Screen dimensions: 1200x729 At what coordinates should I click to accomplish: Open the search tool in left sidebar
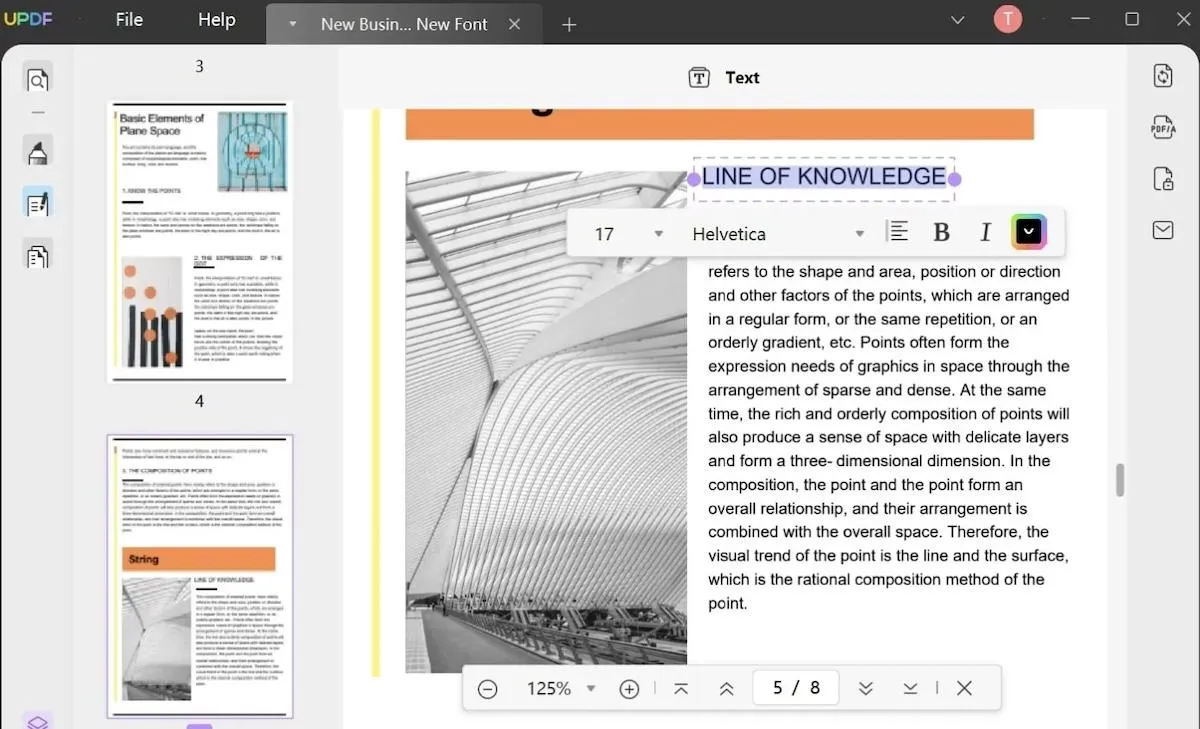pos(37,79)
